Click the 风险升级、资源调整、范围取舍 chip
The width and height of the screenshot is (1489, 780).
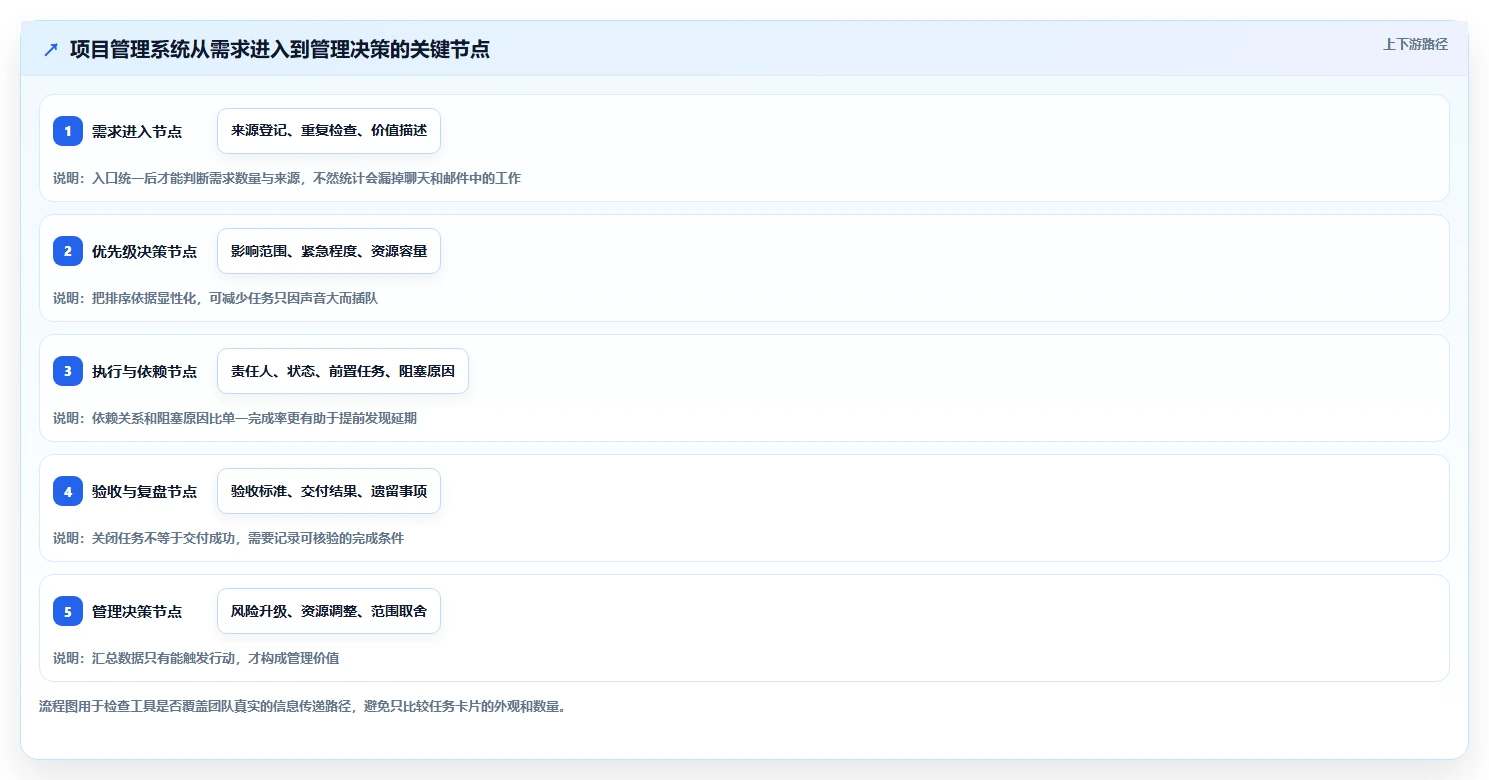tap(329, 611)
